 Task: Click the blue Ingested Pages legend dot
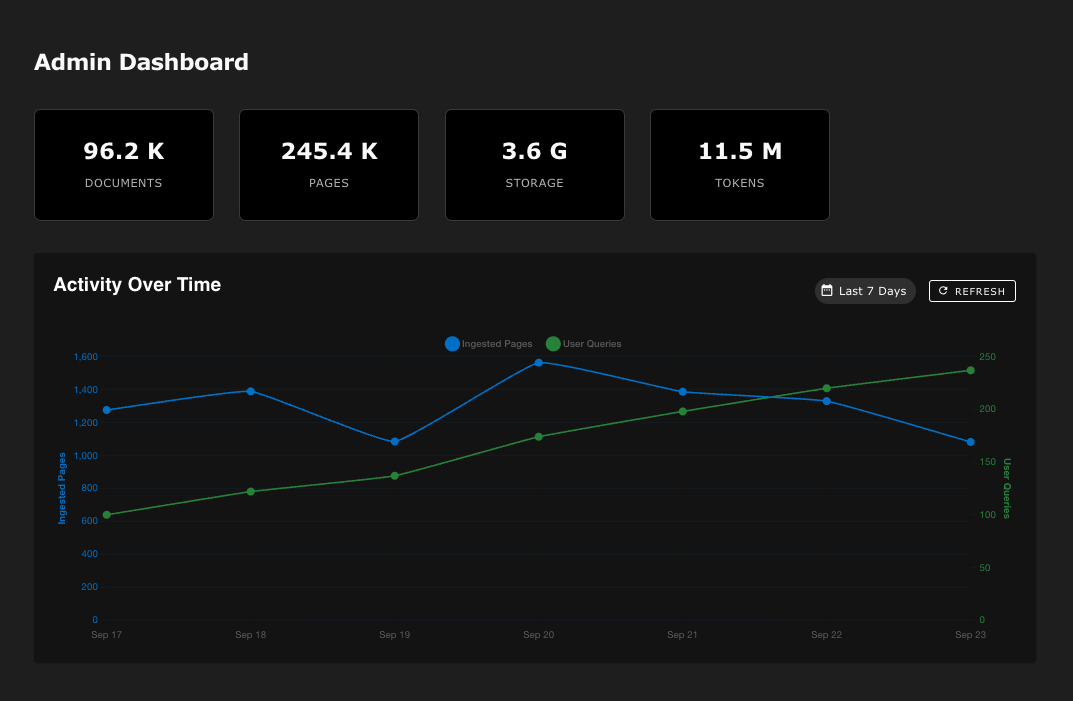452,344
